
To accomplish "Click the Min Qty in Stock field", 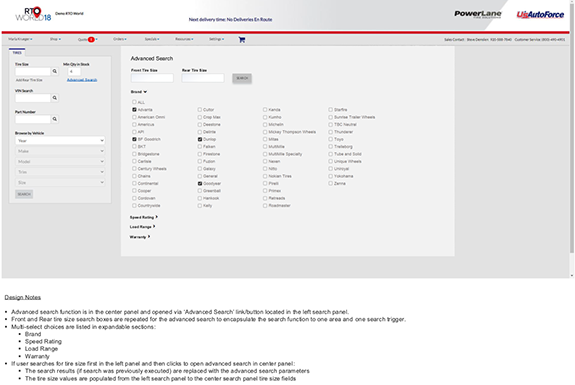I will click(74, 72).
